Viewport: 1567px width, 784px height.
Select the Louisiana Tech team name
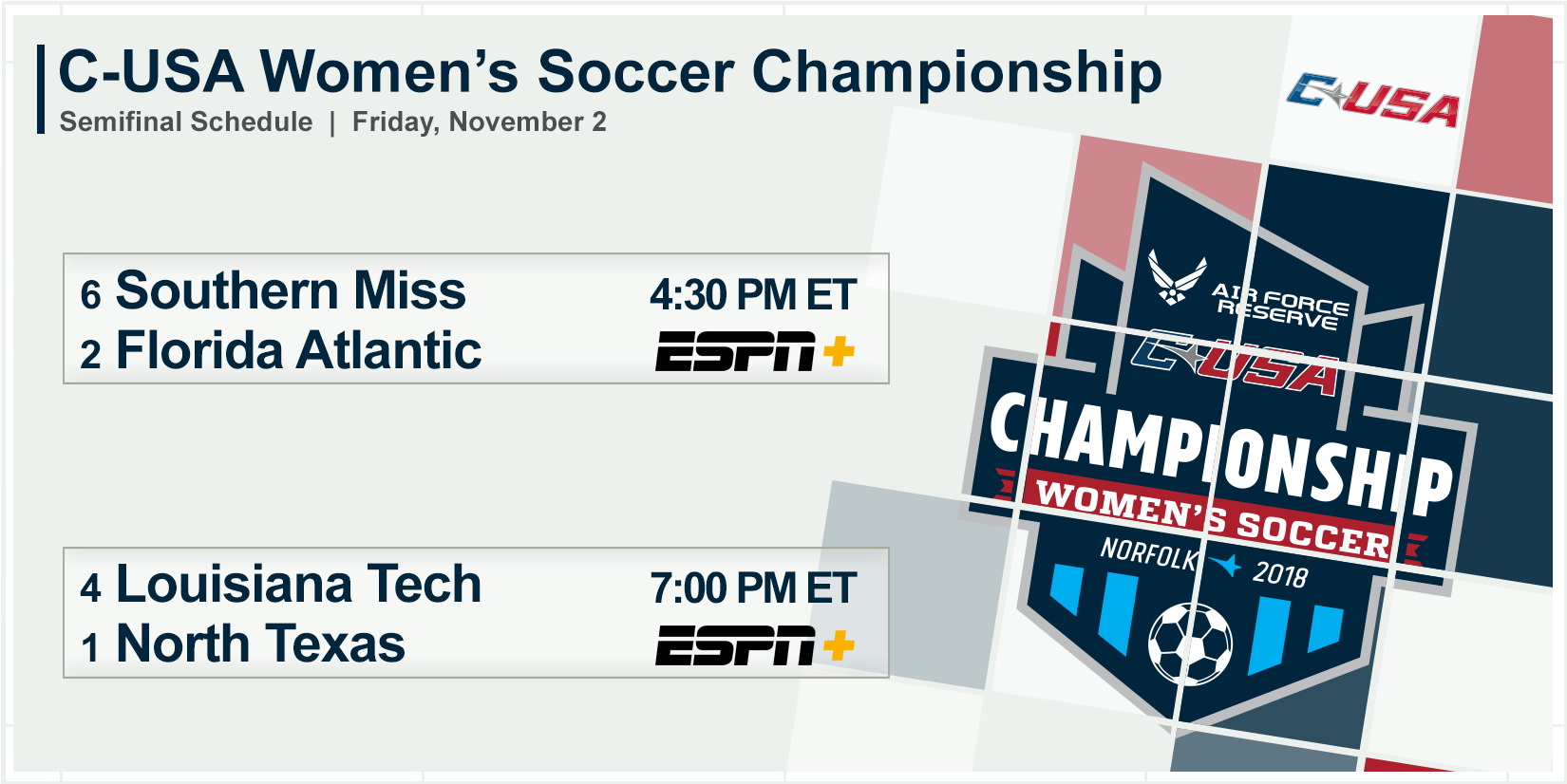click(298, 585)
